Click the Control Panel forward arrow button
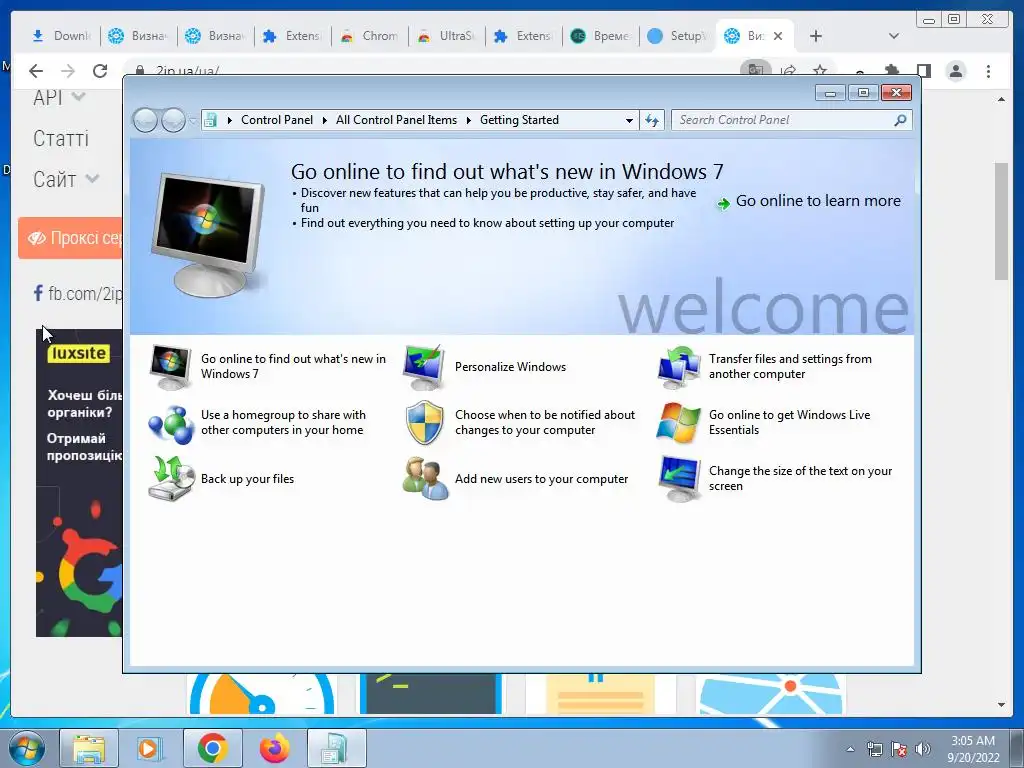1024x768 pixels. tap(173, 120)
